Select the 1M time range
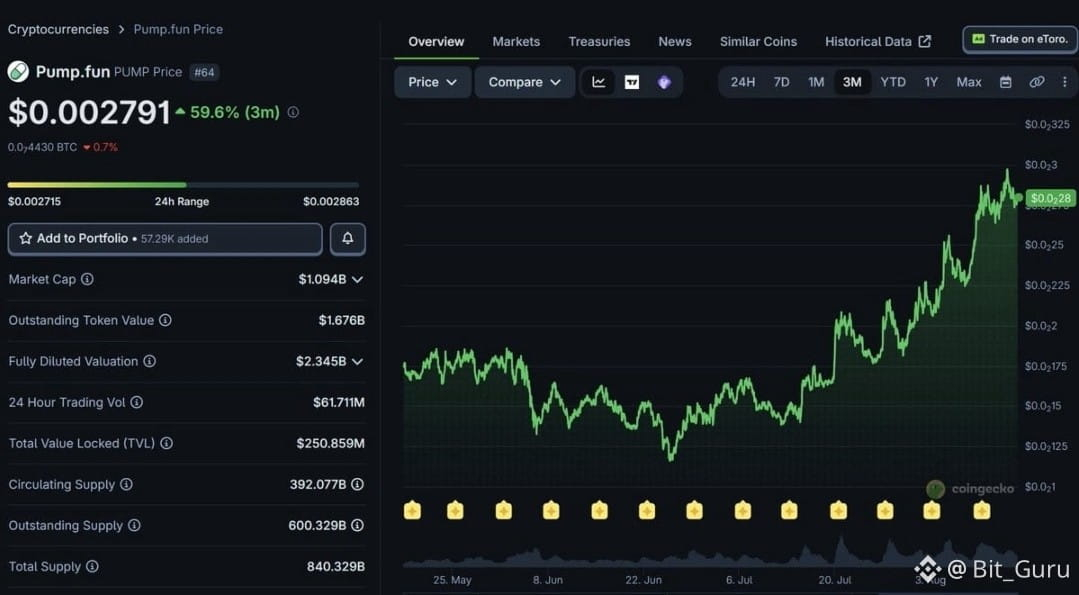Screen dimensions: 1079x595 816,83
